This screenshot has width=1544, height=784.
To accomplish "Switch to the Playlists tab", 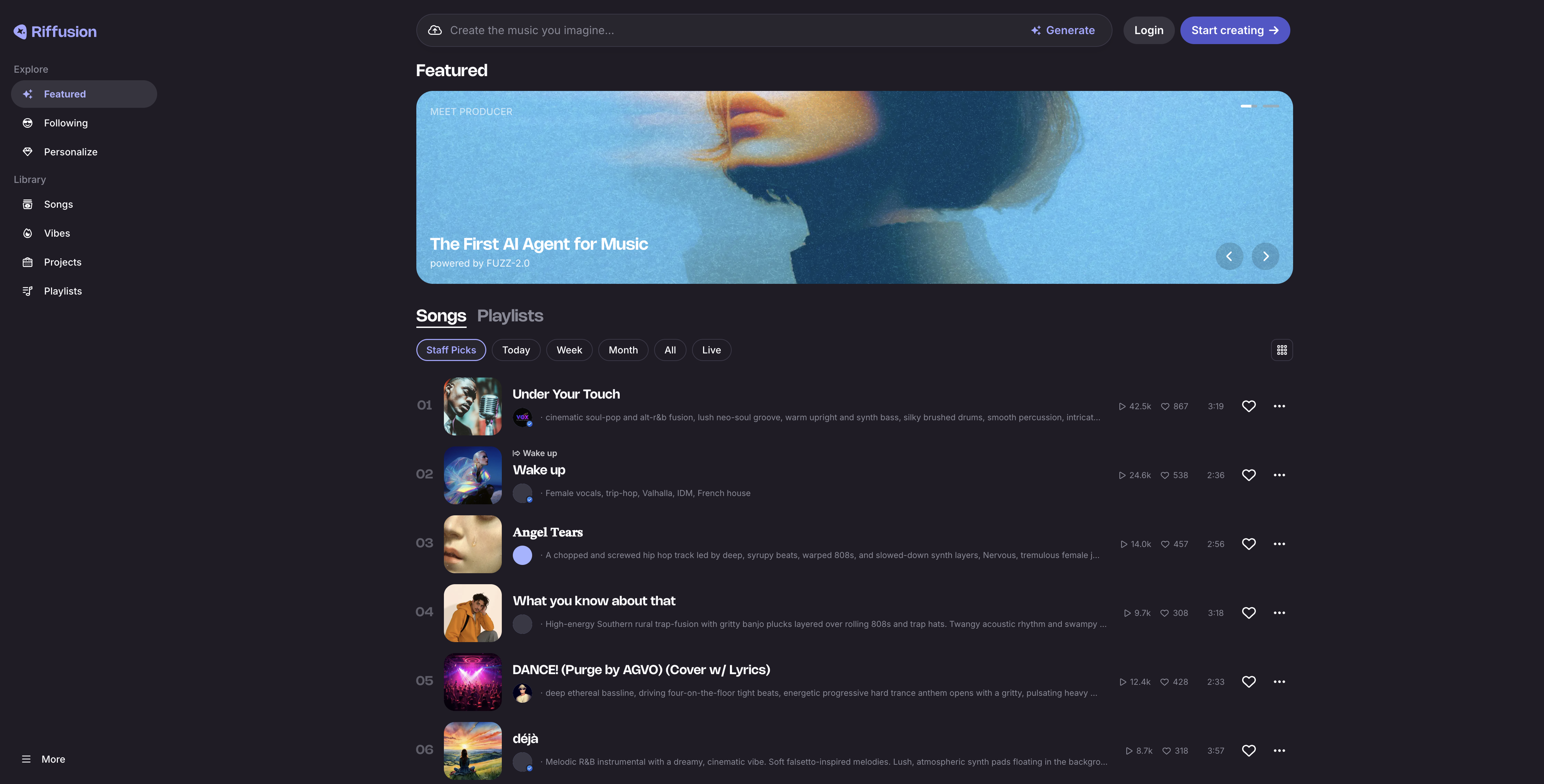I will (509, 316).
